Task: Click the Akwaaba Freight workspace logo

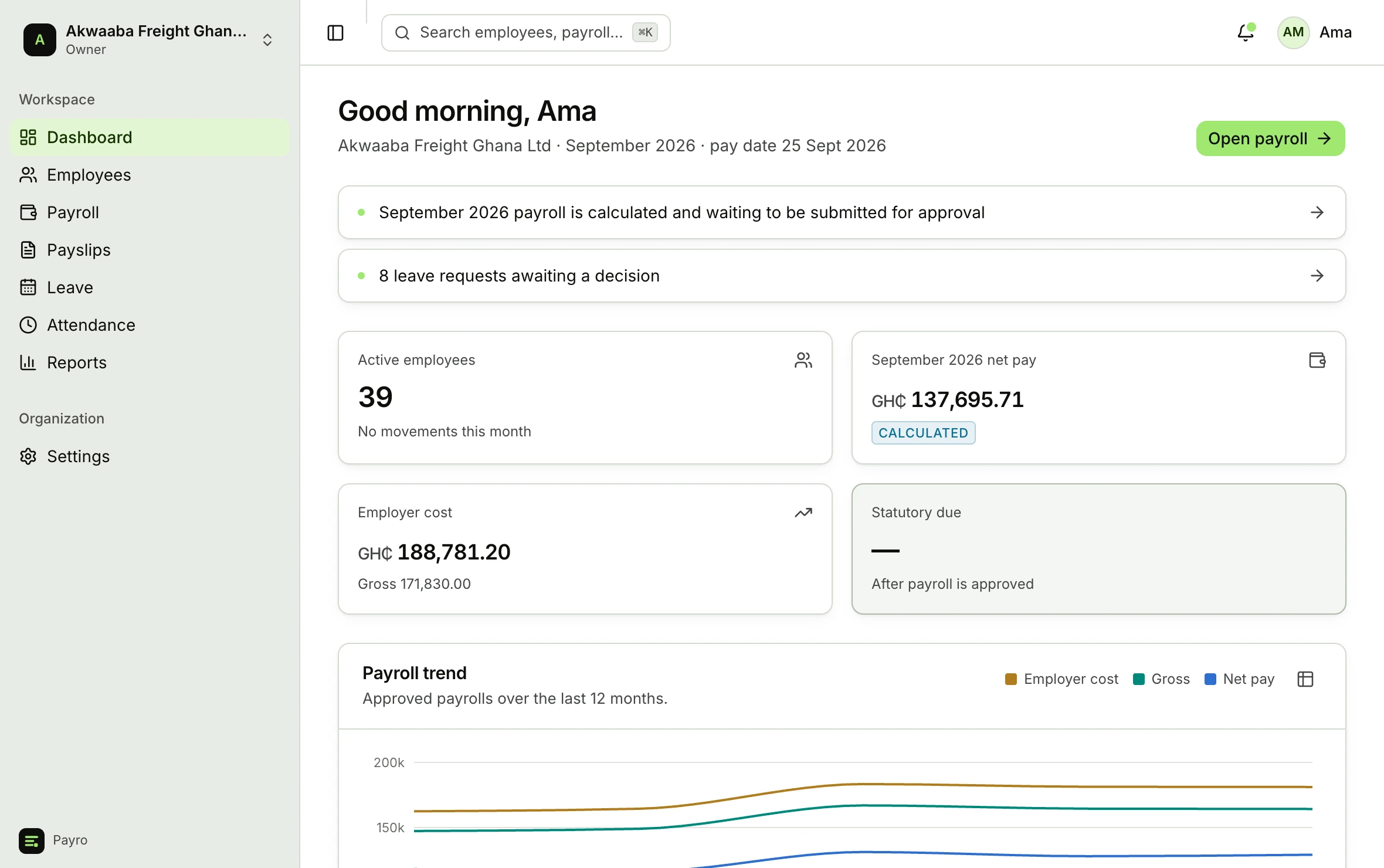Action: point(40,39)
